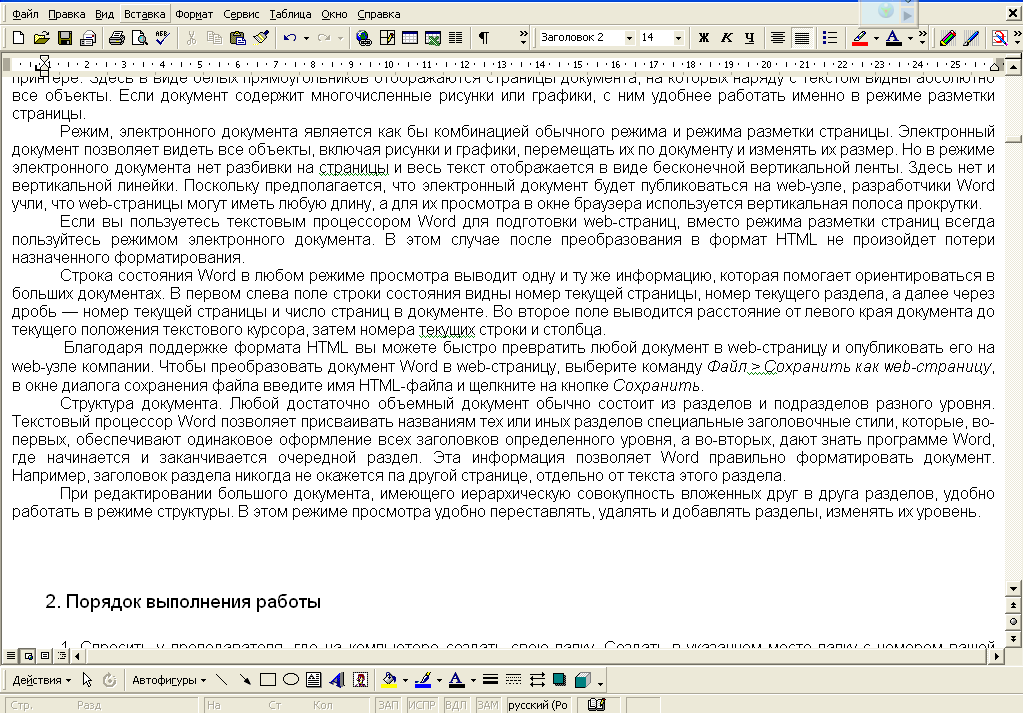Click the русский language indicator in status bar
This screenshot has width=1023, height=713.
click(538, 705)
